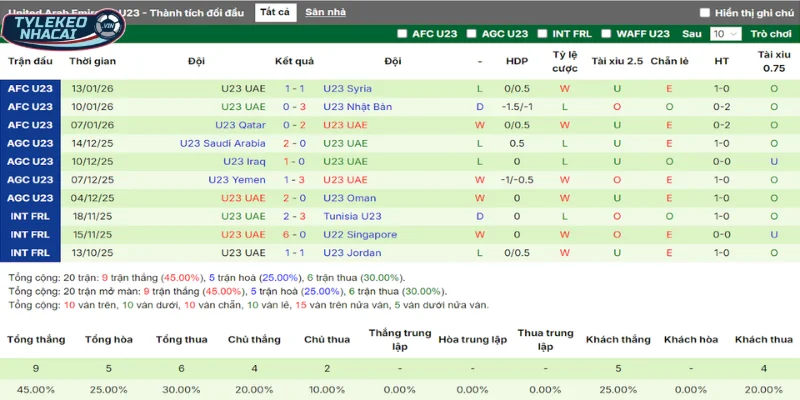
Task: Click the U23 Syria team link
Action: [347, 88]
